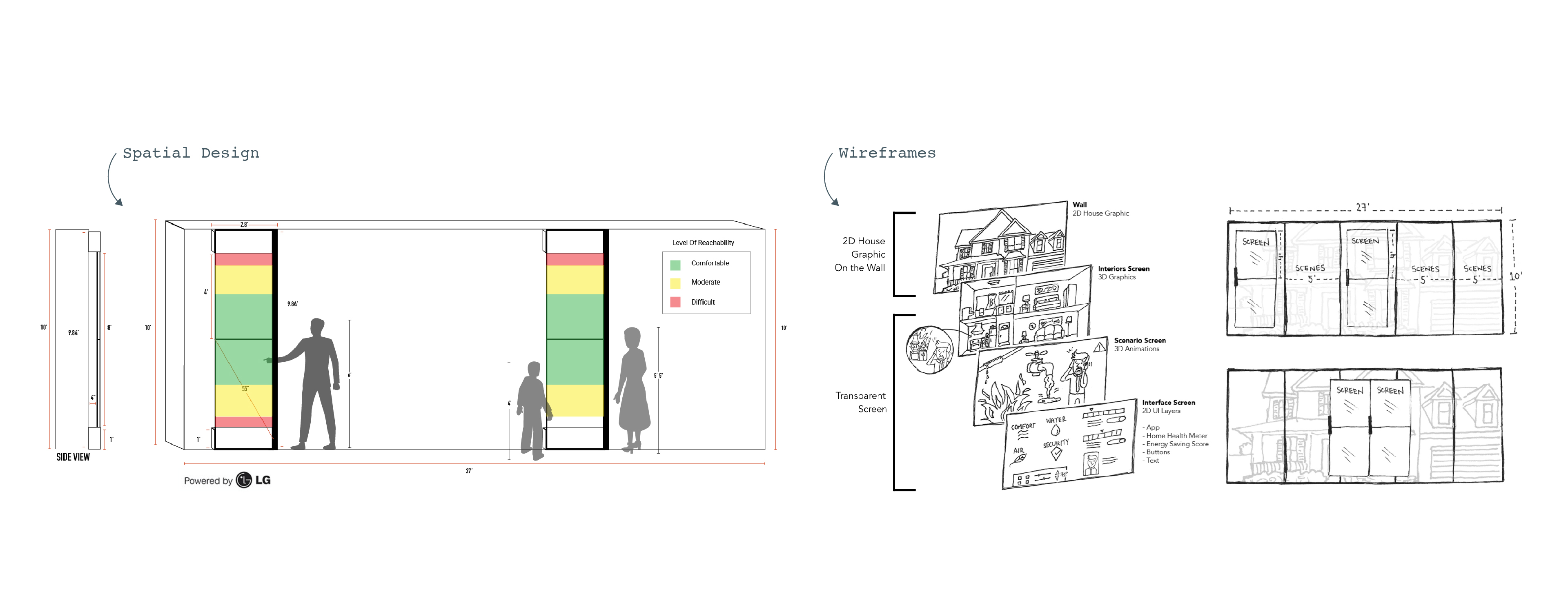Click the 27' dimension below the front wall elevation
This screenshot has height=610, width=1568.
click(469, 471)
